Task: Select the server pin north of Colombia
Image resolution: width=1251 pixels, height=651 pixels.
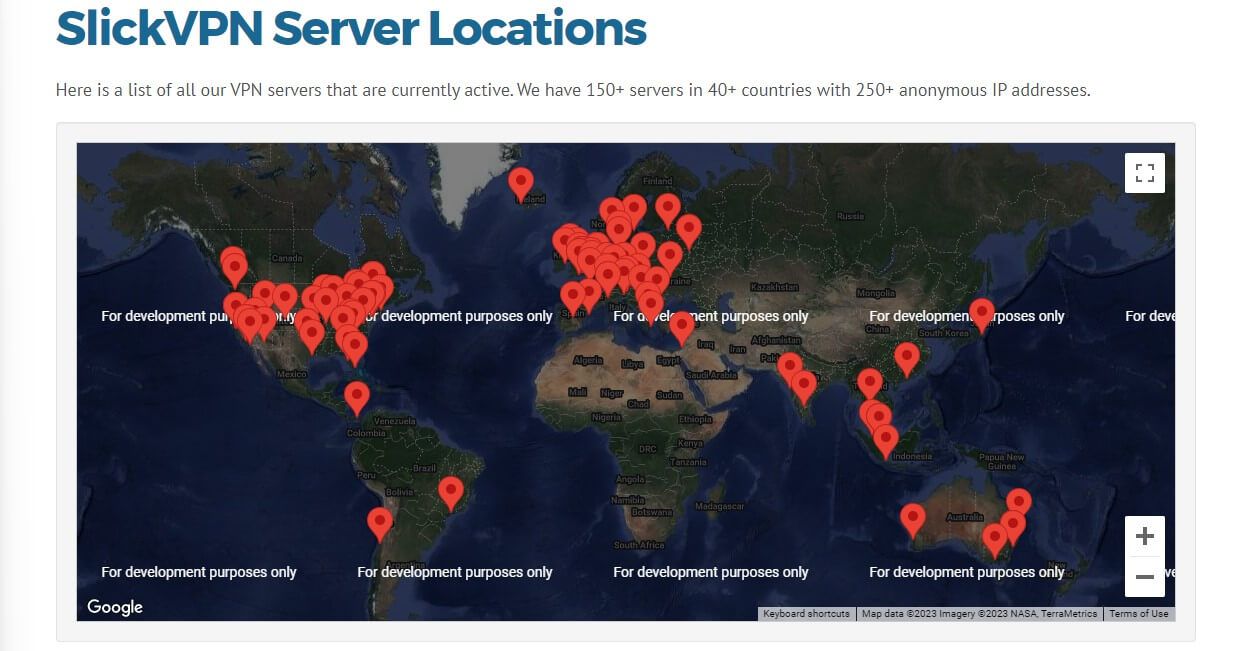Action: [357, 399]
